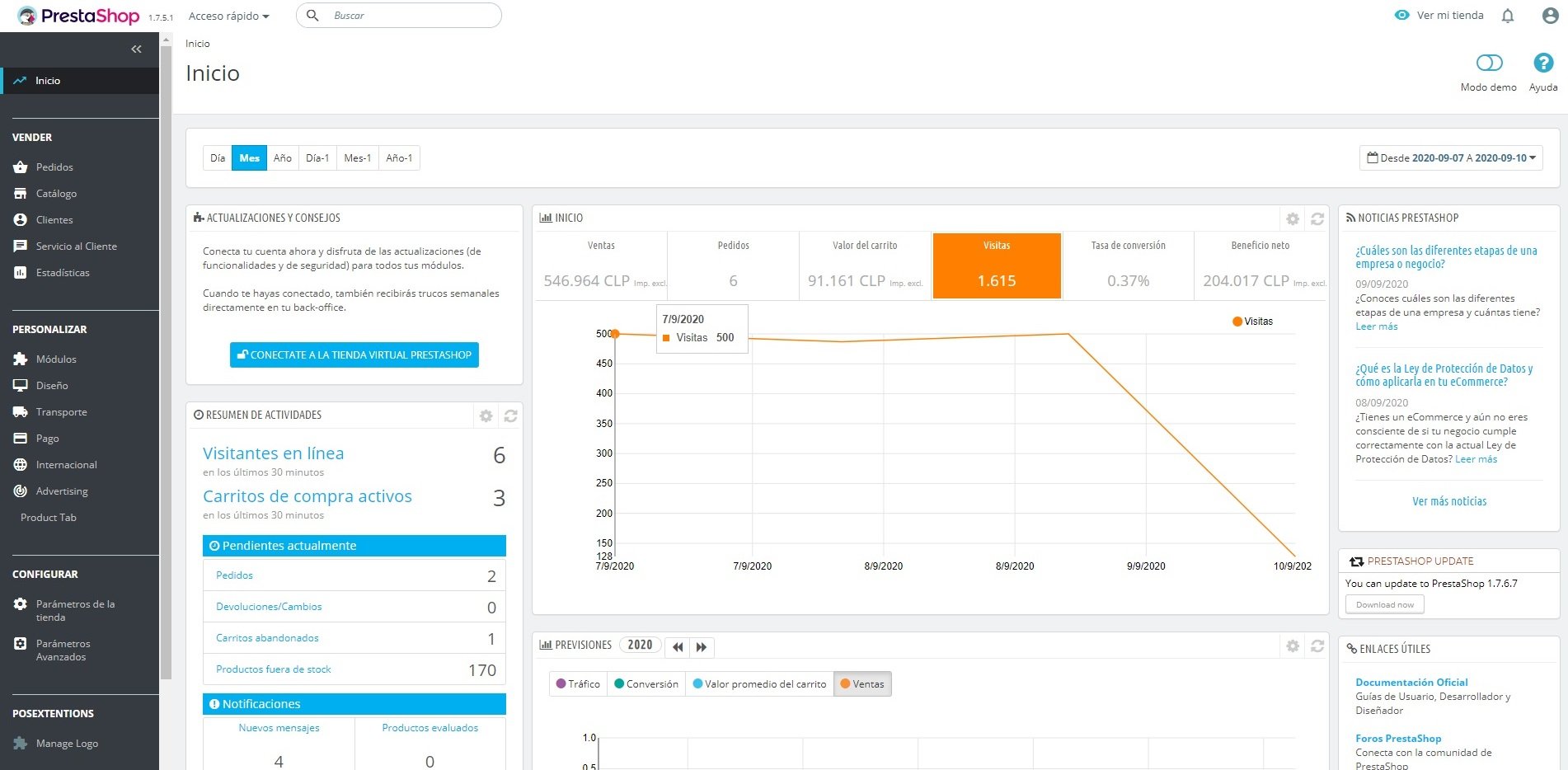Toggle the Ventas series in Previsiones
The image size is (1568, 770).
[x=862, y=684]
